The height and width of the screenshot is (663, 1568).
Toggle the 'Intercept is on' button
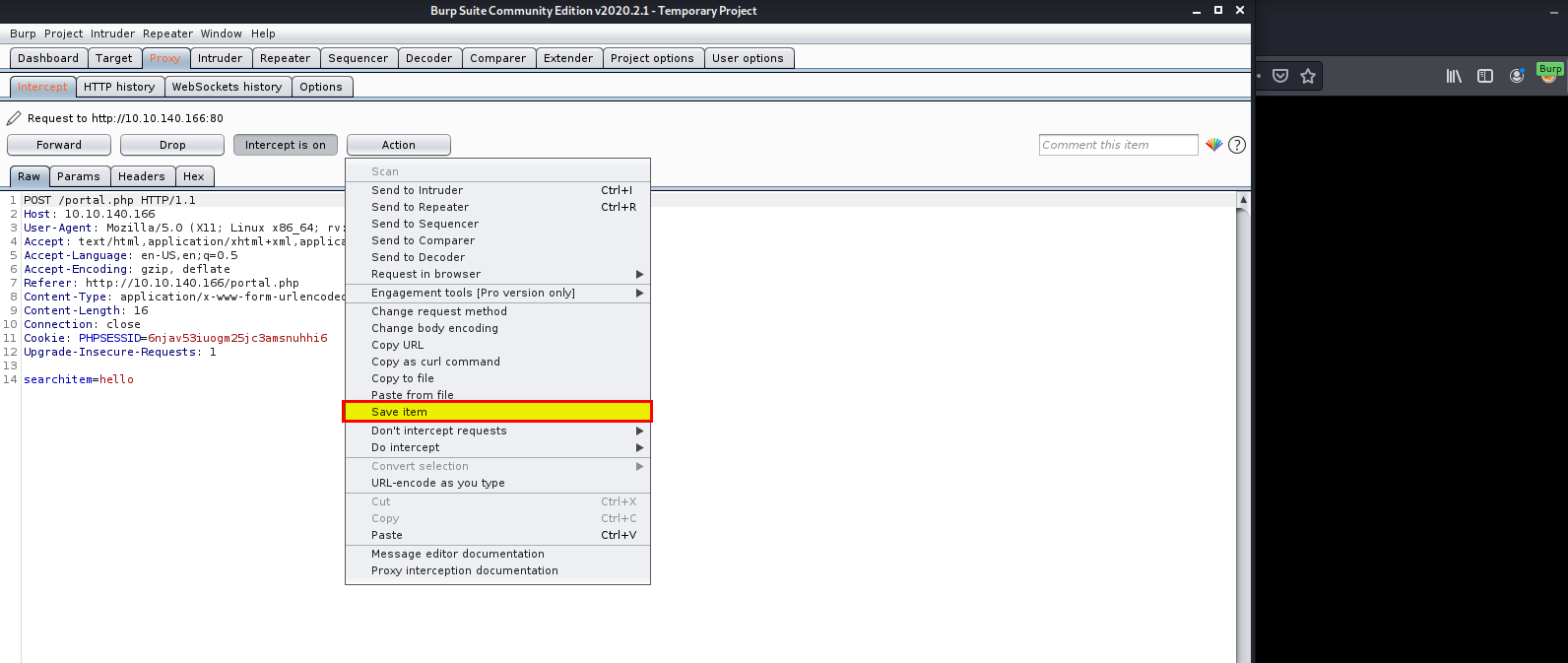click(286, 145)
